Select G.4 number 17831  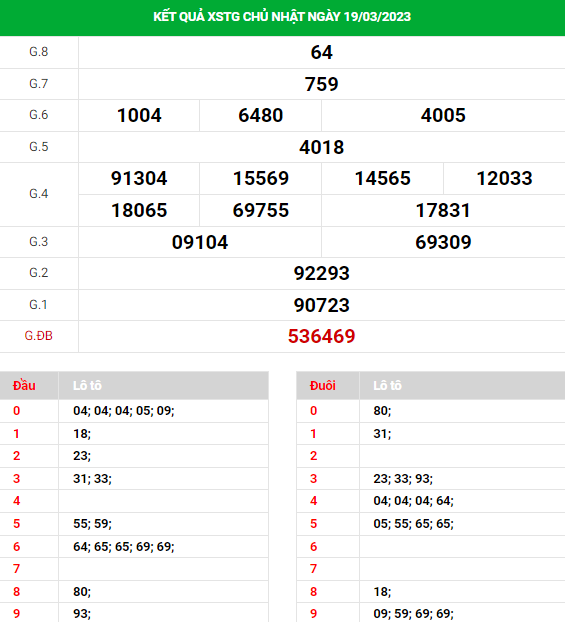pos(443,210)
